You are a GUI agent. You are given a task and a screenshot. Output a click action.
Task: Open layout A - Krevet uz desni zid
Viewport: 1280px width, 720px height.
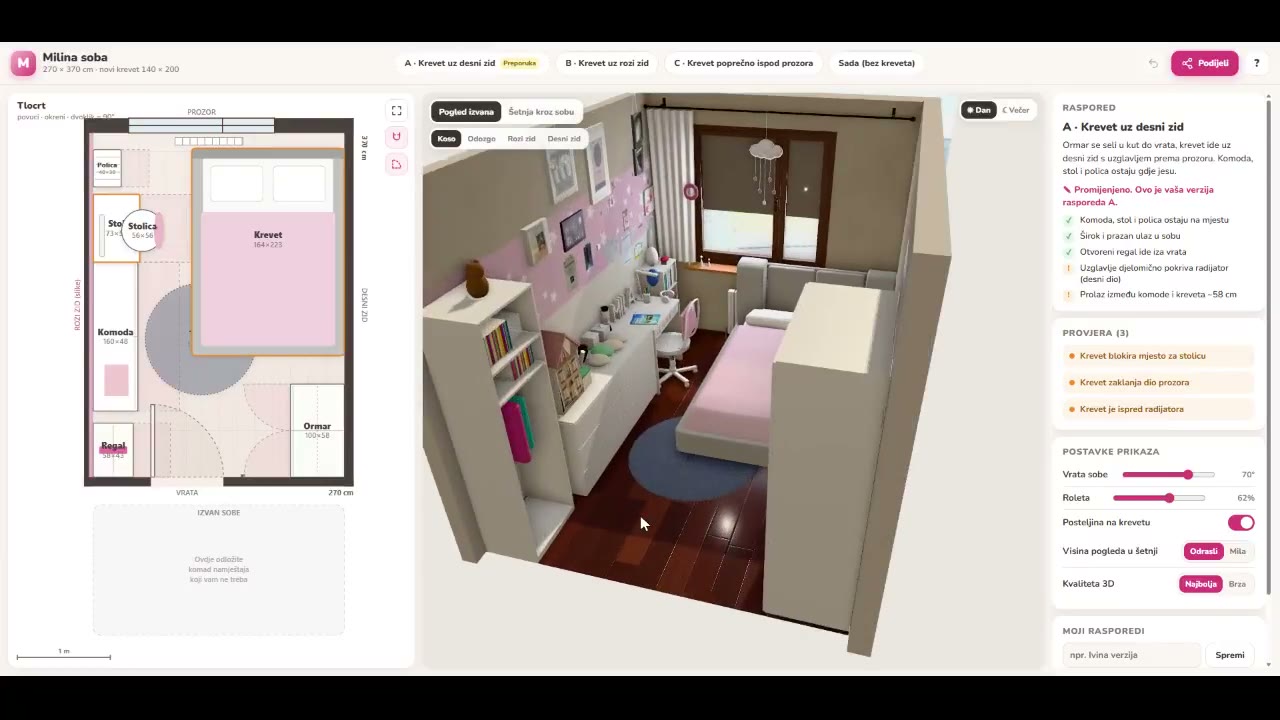[470, 63]
